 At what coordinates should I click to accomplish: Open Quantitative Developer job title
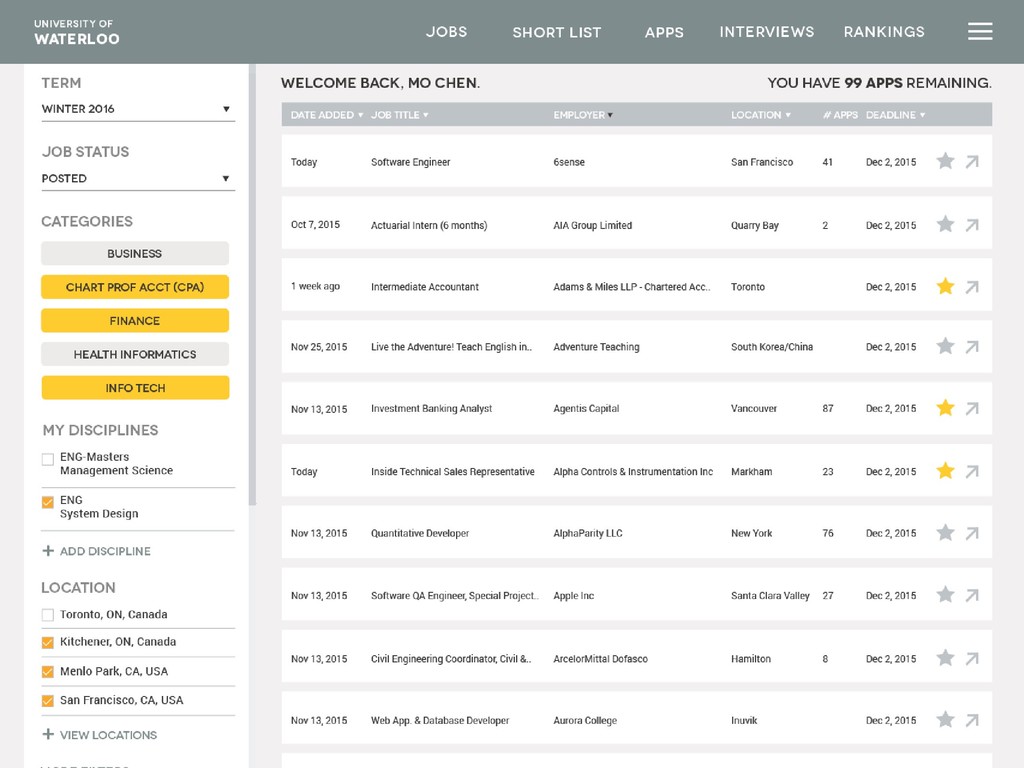(x=420, y=534)
